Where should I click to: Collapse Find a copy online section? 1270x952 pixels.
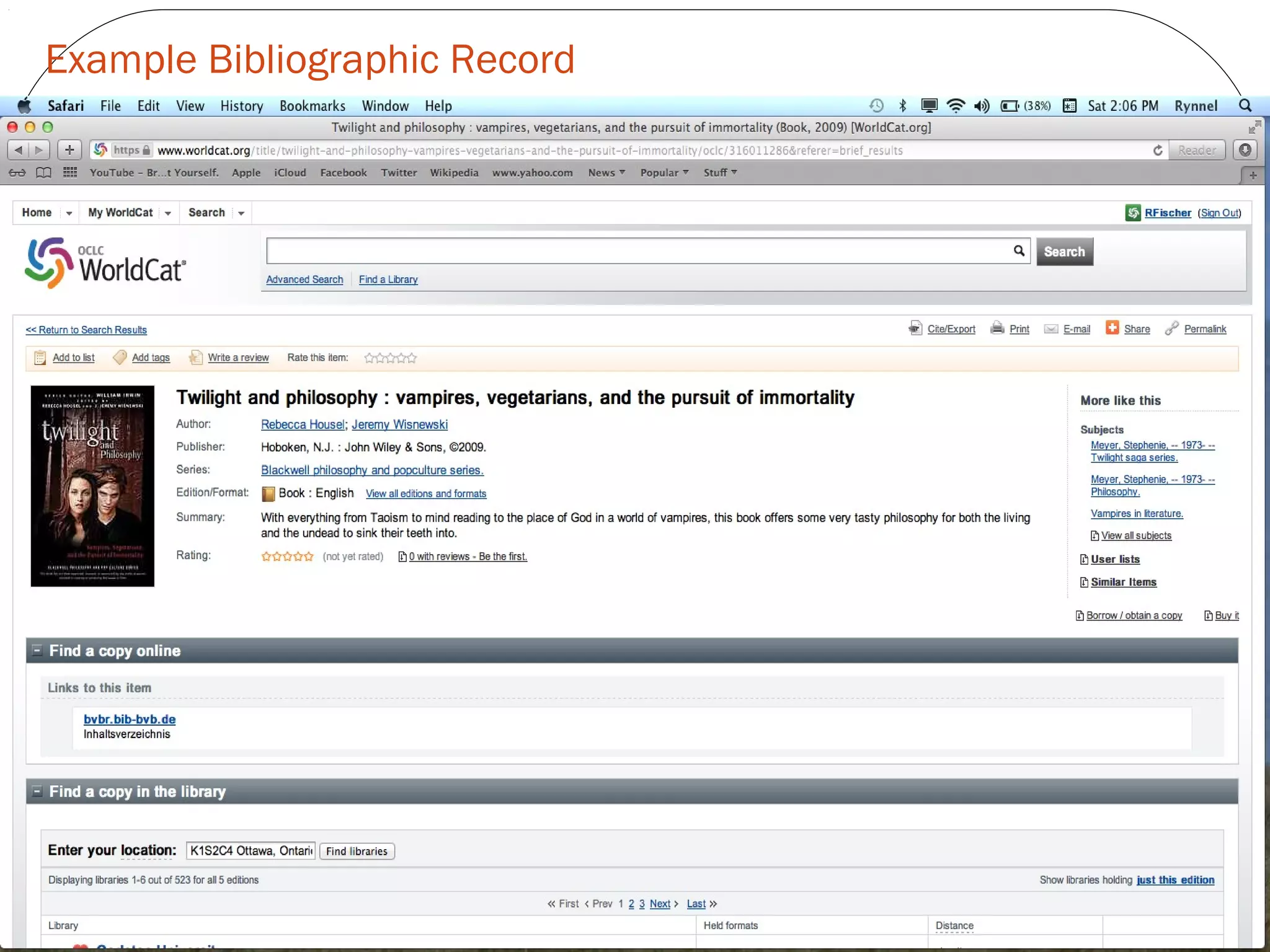(37, 650)
